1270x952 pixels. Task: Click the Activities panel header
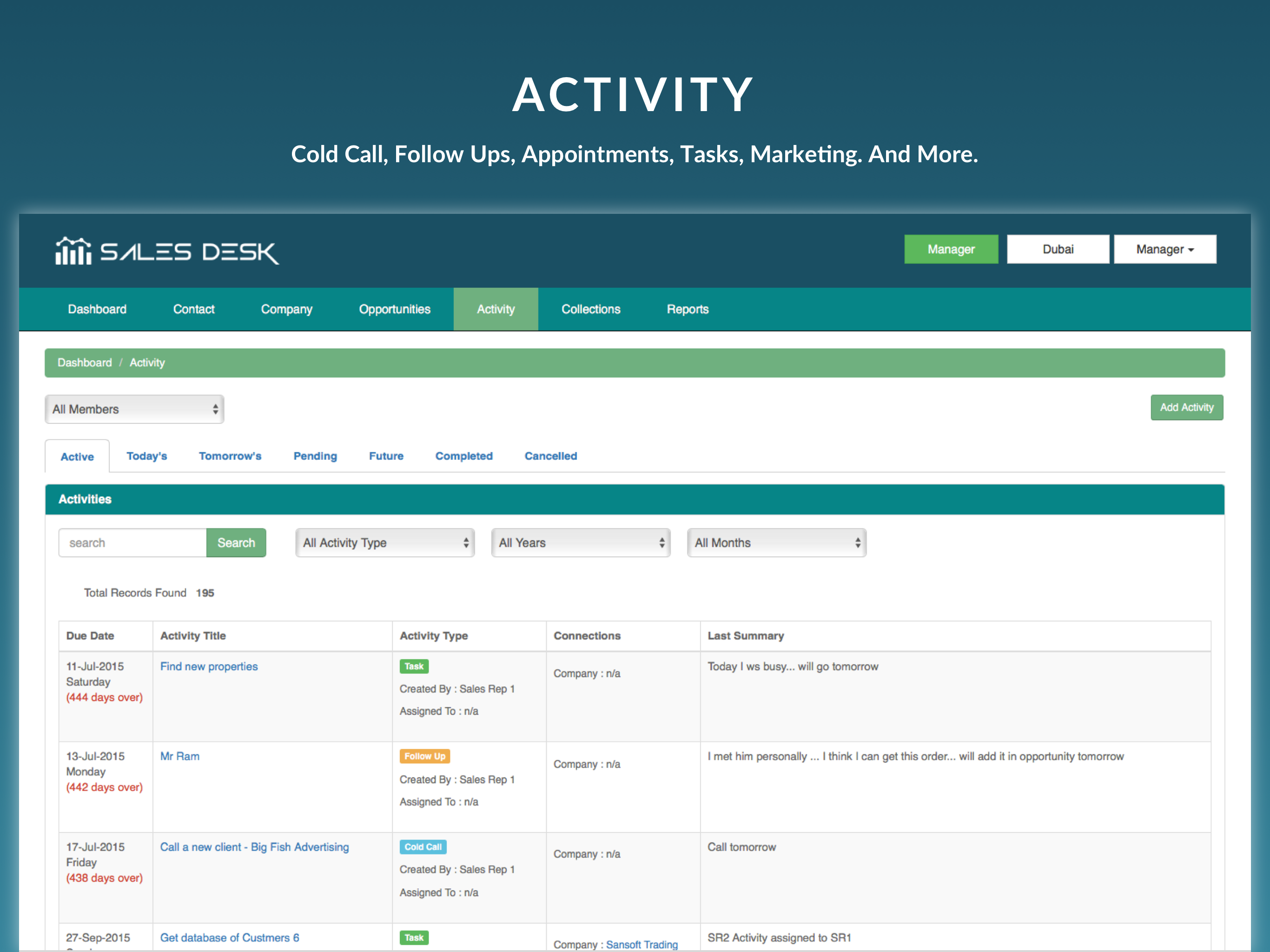point(635,499)
